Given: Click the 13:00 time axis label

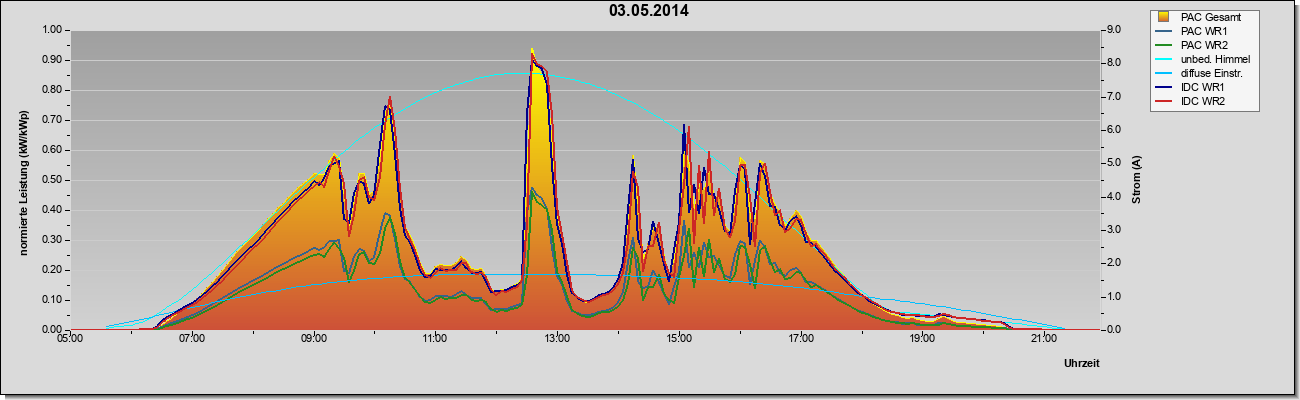Looking at the screenshot, I should coord(556,339).
